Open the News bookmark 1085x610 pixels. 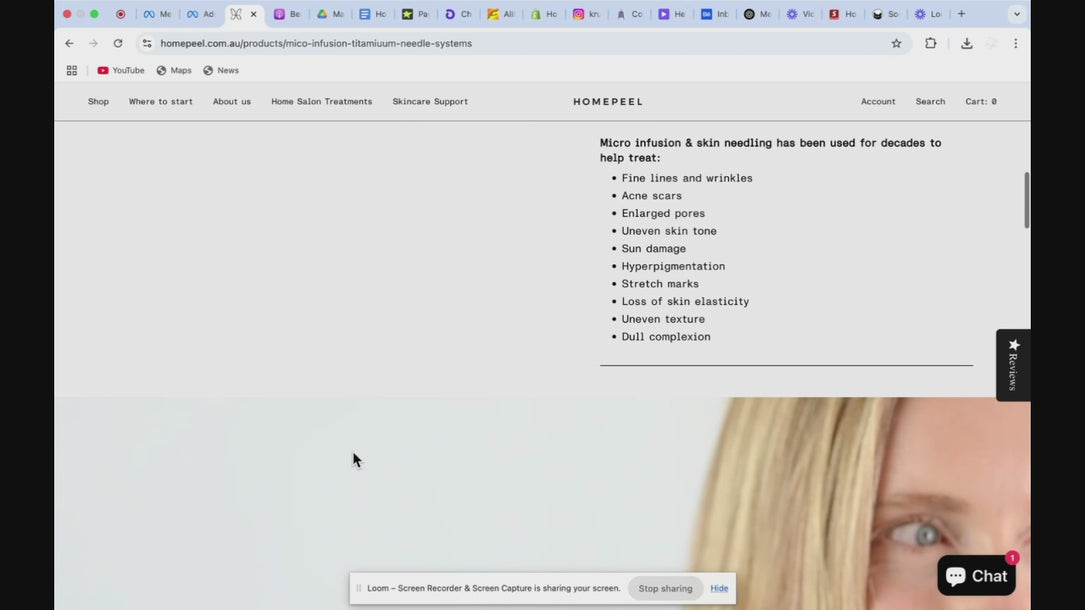pyautogui.click(x=221, y=71)
